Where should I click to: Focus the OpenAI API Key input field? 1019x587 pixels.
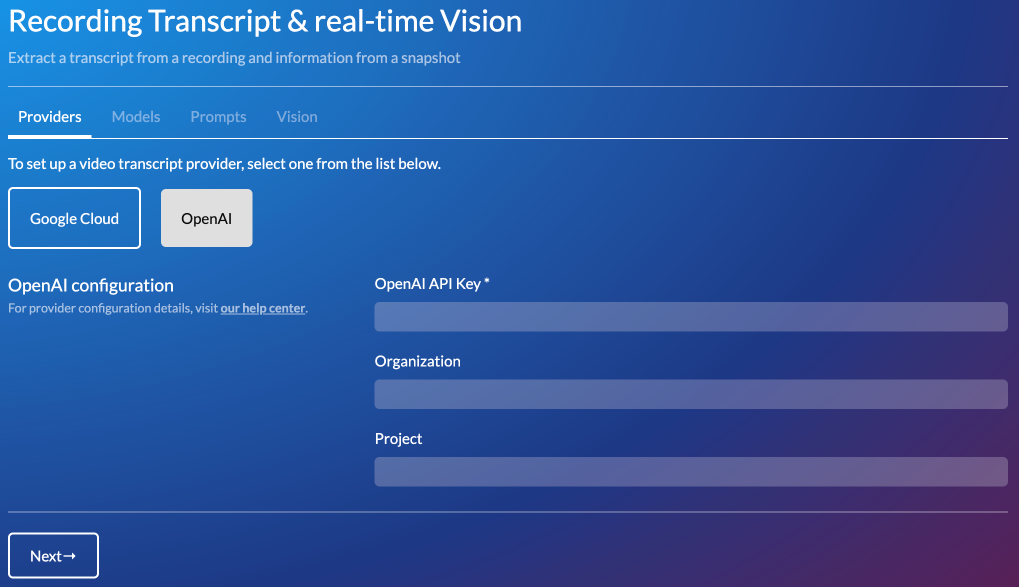691,316
